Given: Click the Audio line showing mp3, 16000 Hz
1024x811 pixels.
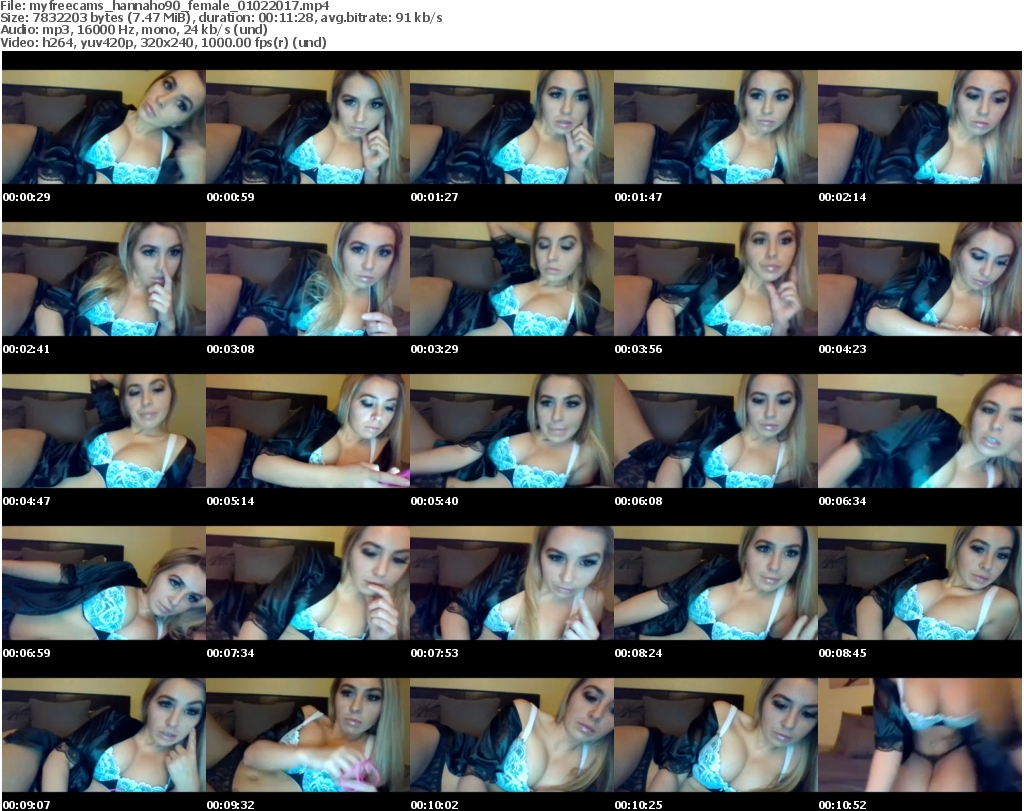Looking at the screenshot, I should (134, 29).
